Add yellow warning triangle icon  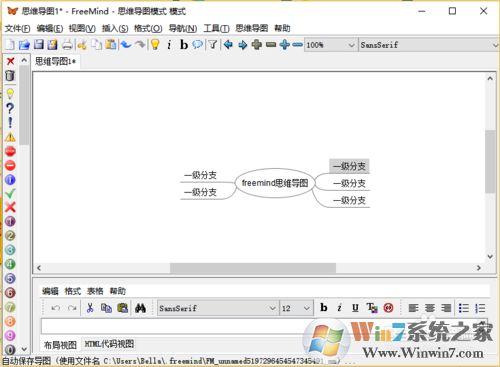10,137
